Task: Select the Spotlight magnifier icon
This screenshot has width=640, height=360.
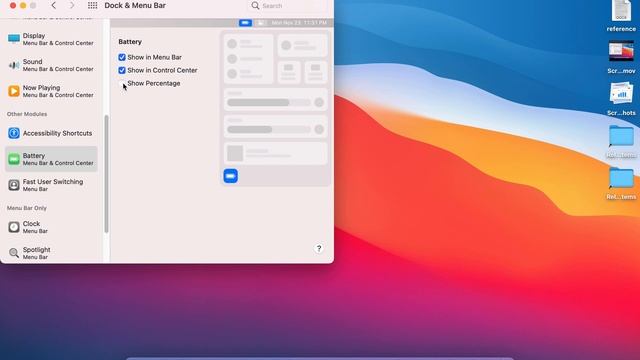Action: tap(14, 253)
